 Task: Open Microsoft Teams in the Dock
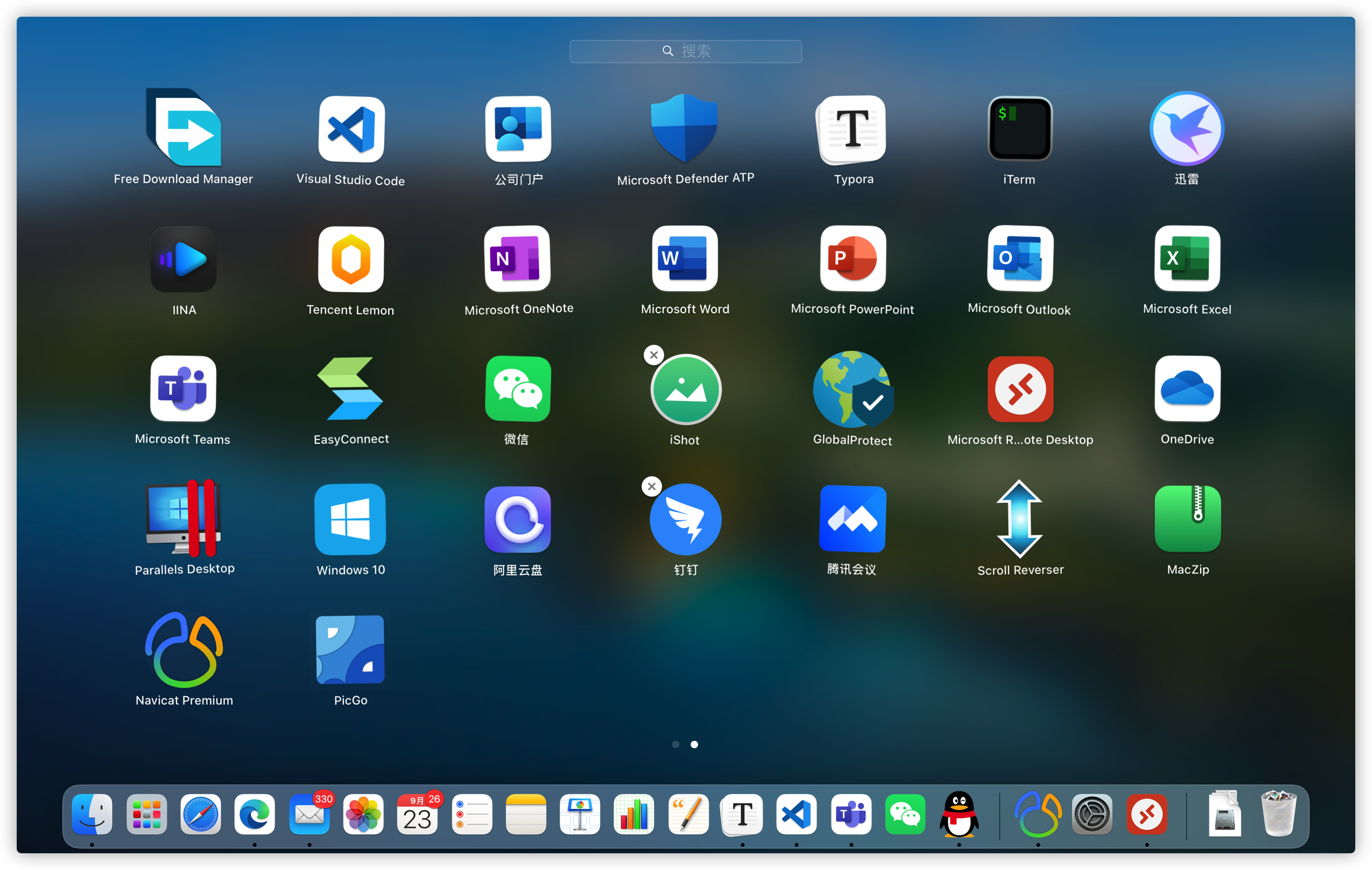[x=851, y=814]
